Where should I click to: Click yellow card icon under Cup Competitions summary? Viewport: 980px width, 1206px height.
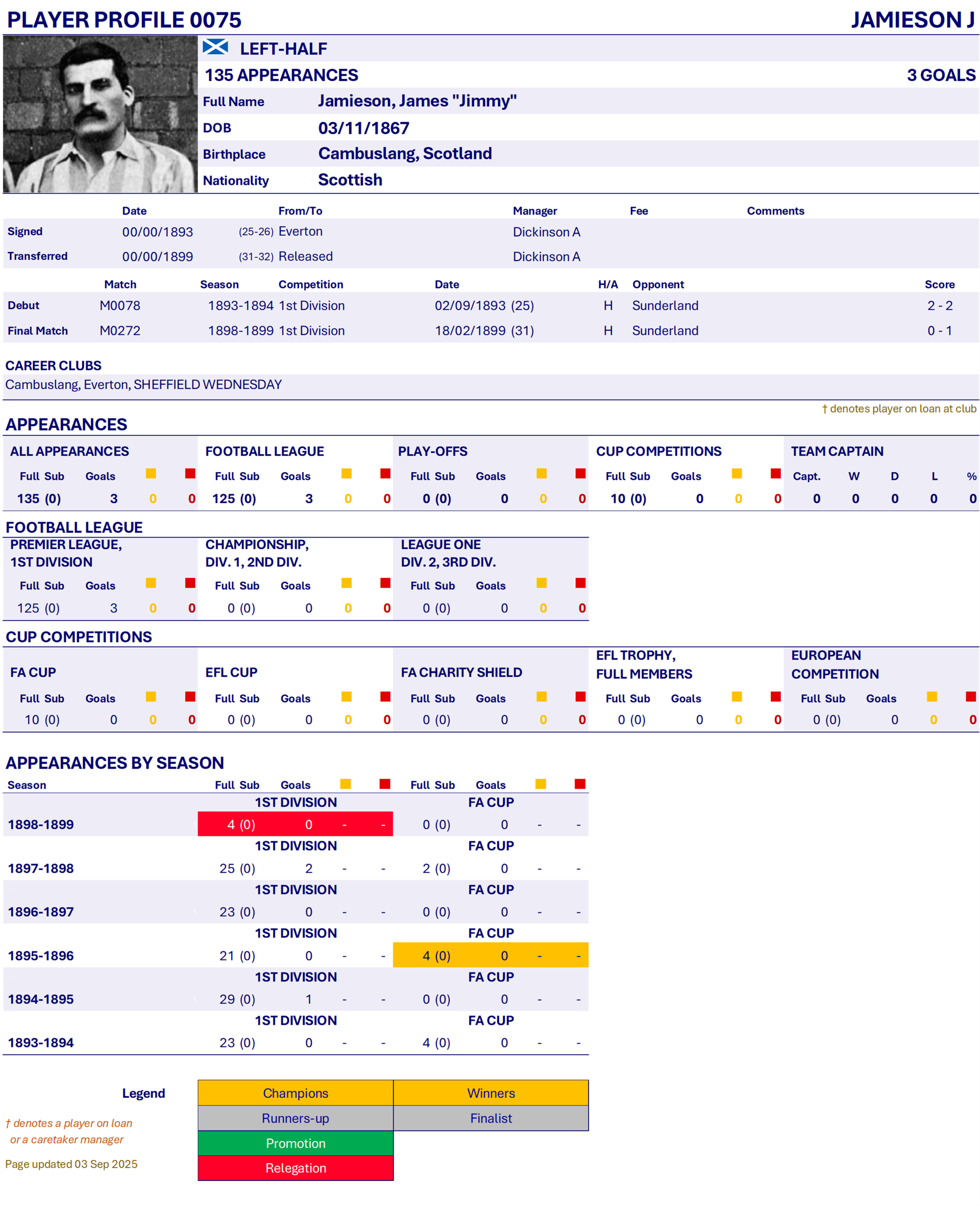[737, 474]
